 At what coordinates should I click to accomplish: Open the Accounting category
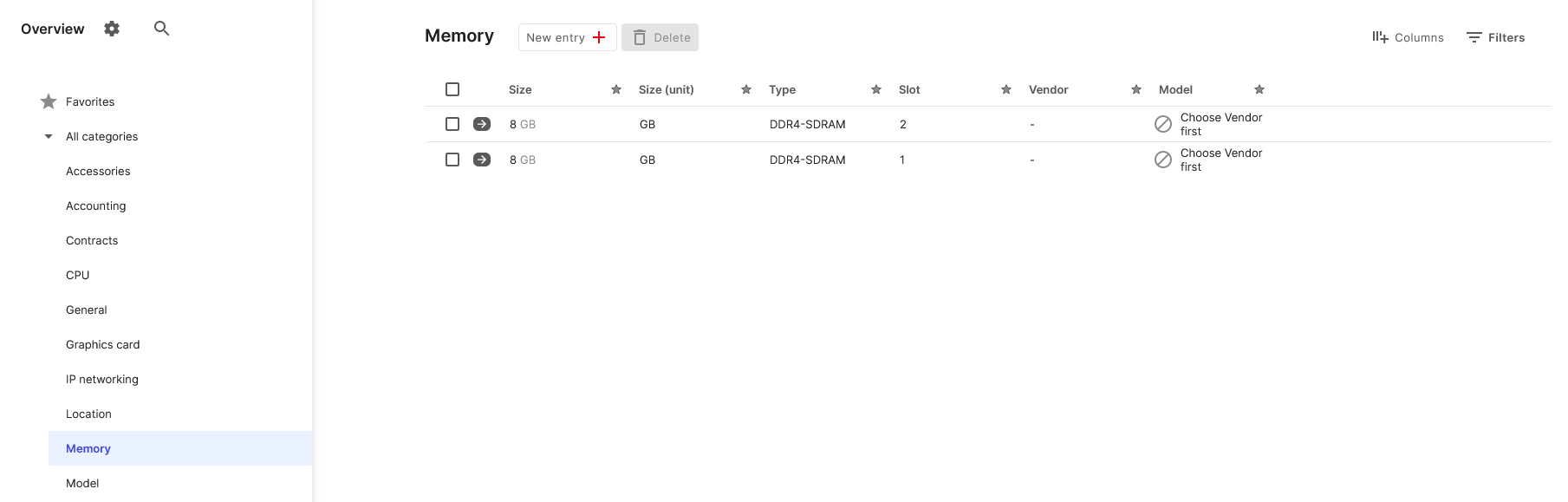tap(95, 205)
